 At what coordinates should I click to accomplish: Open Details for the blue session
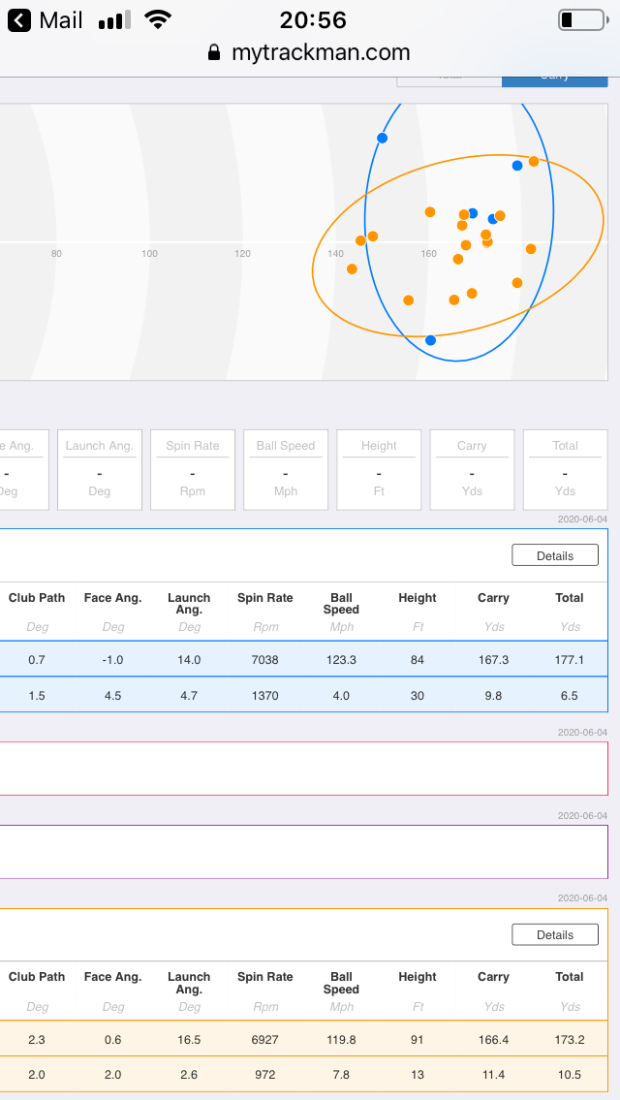[x=555, y=556]
